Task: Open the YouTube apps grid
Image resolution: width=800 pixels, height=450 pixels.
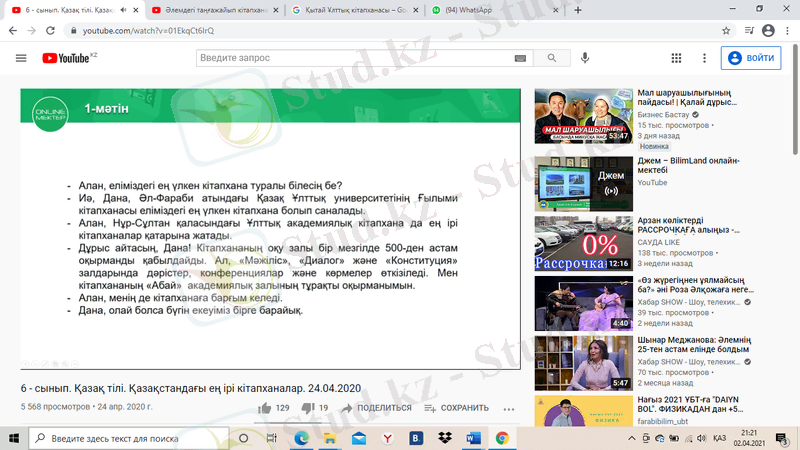Action: pos(677,58)
